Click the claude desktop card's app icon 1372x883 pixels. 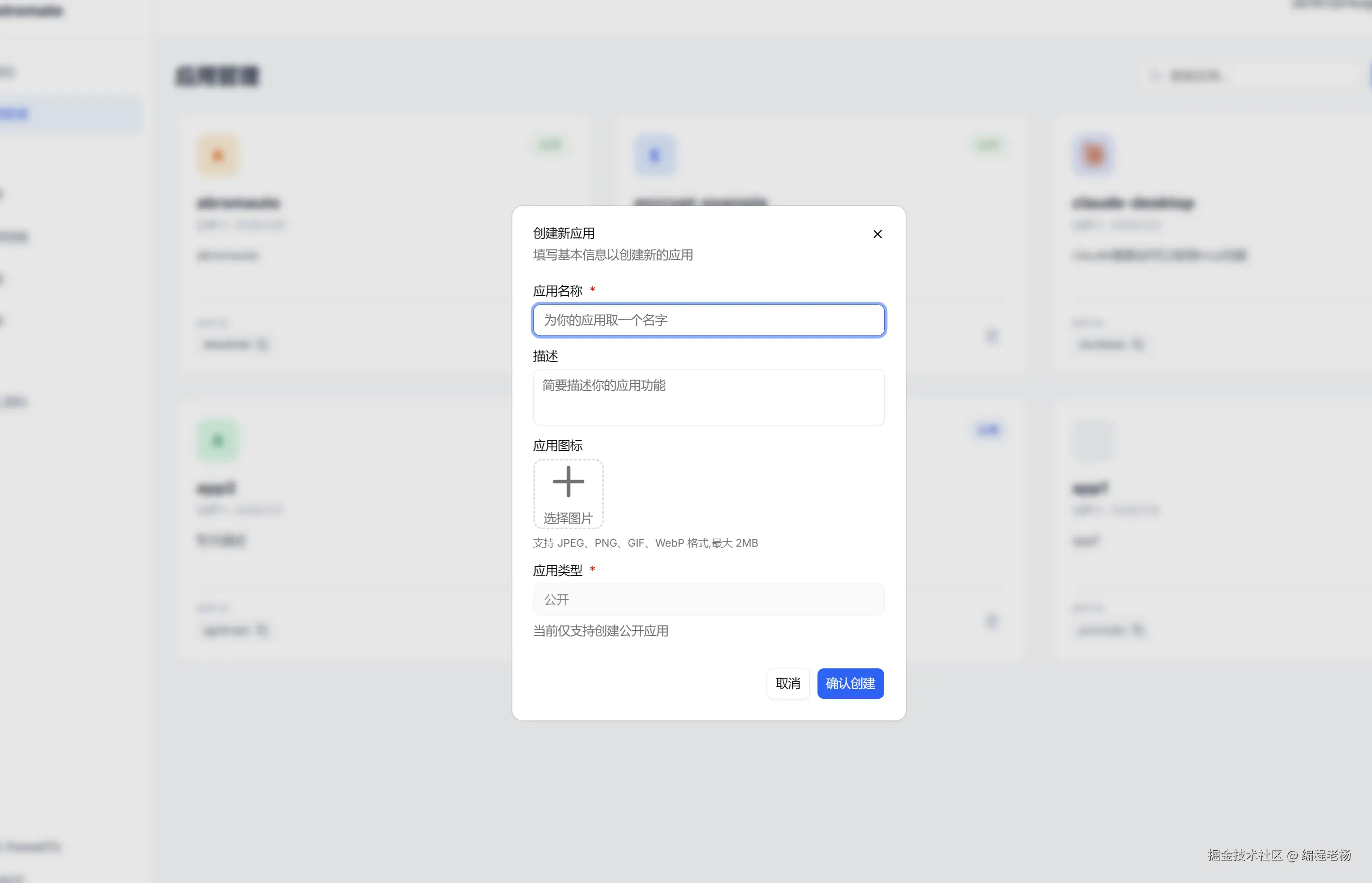[1093, 156]
